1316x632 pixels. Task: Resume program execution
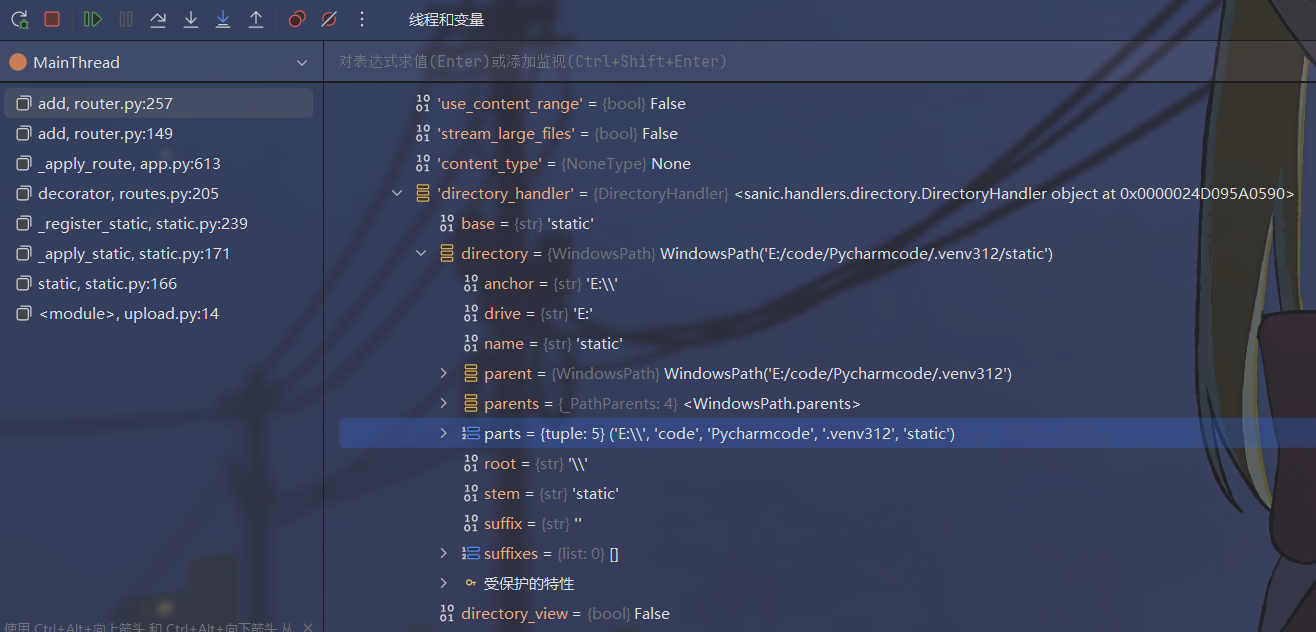point(93,19)
